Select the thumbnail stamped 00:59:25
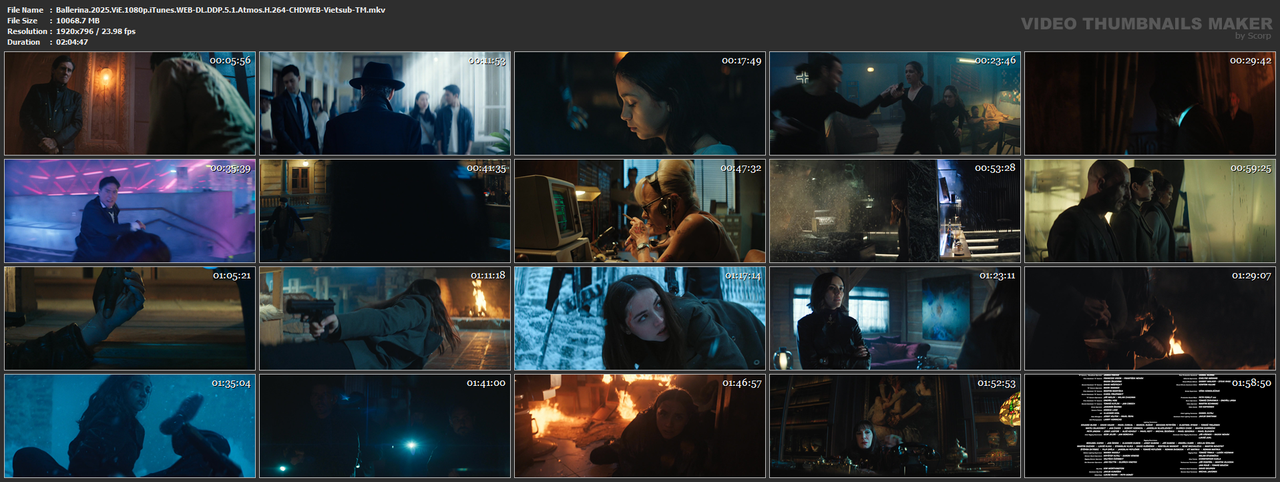This screenshot has height=482, width=1280. 1150,210
